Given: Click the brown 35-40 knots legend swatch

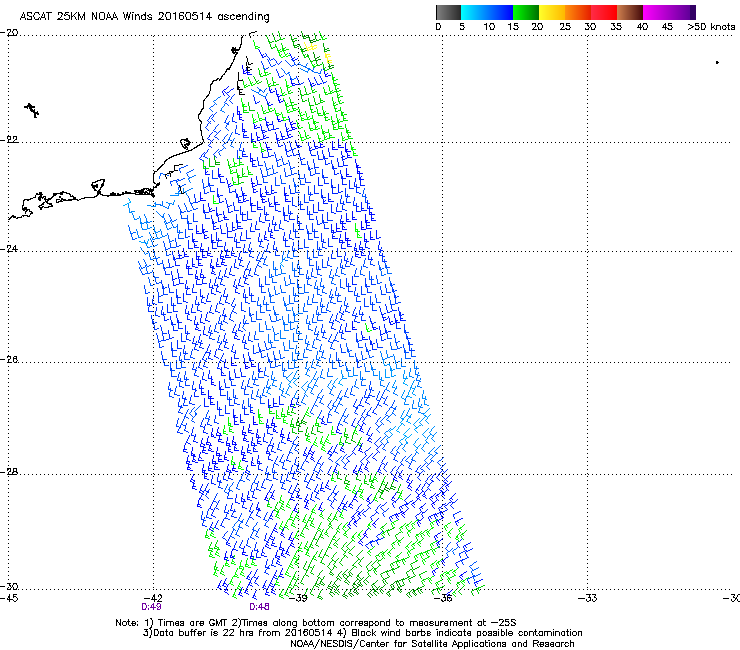Looking at the screenshot, I should tap(630, 12).
